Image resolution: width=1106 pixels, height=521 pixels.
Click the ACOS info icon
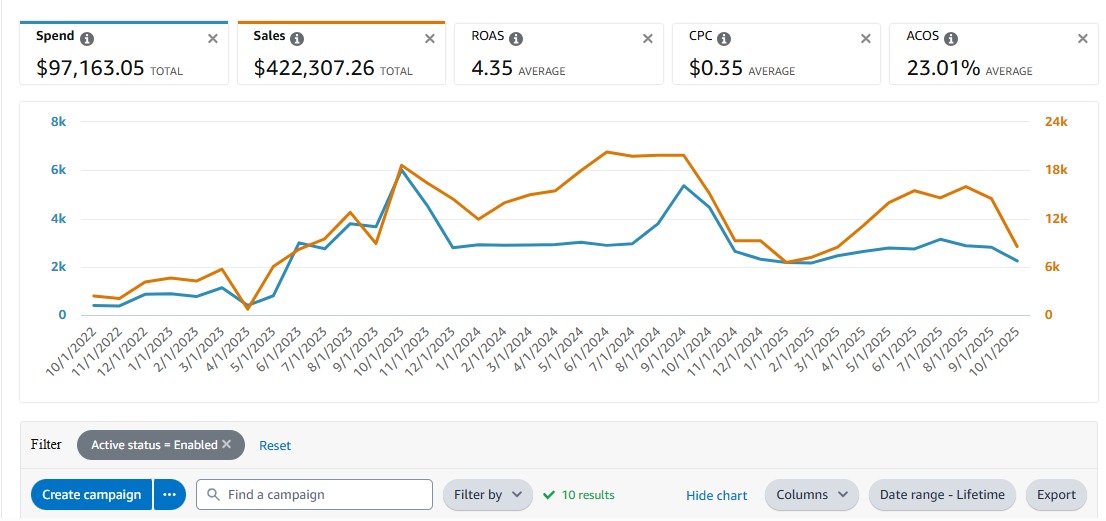(x=951, y=38)
